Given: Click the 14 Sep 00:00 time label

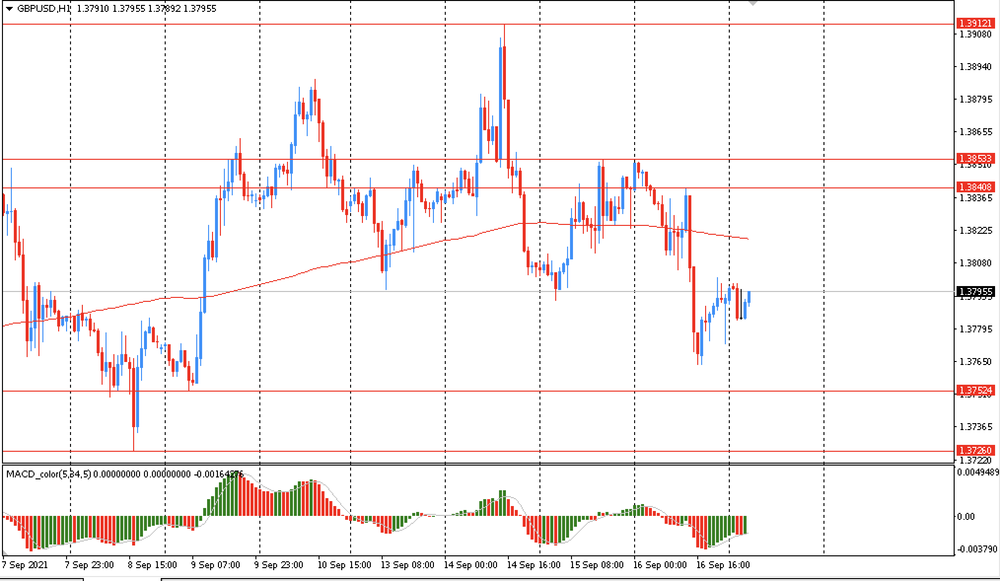Looking at the screenshot, I should coord(471,565).
